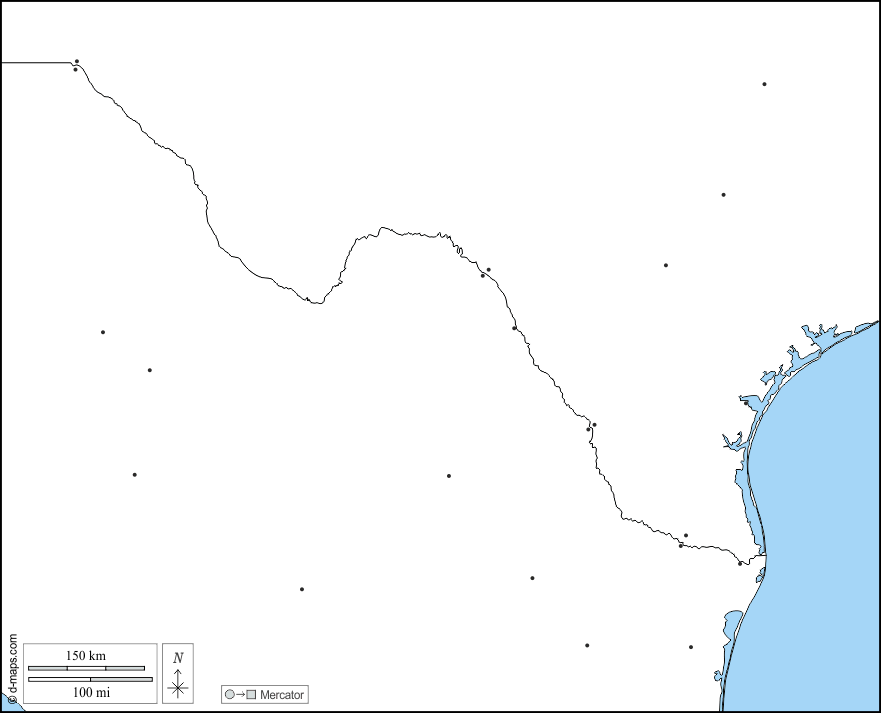Image resolution: width=881 pixels, height=713 pixels.
Task: Click the d-maps.com copyright text
Action: coord(12,668)
